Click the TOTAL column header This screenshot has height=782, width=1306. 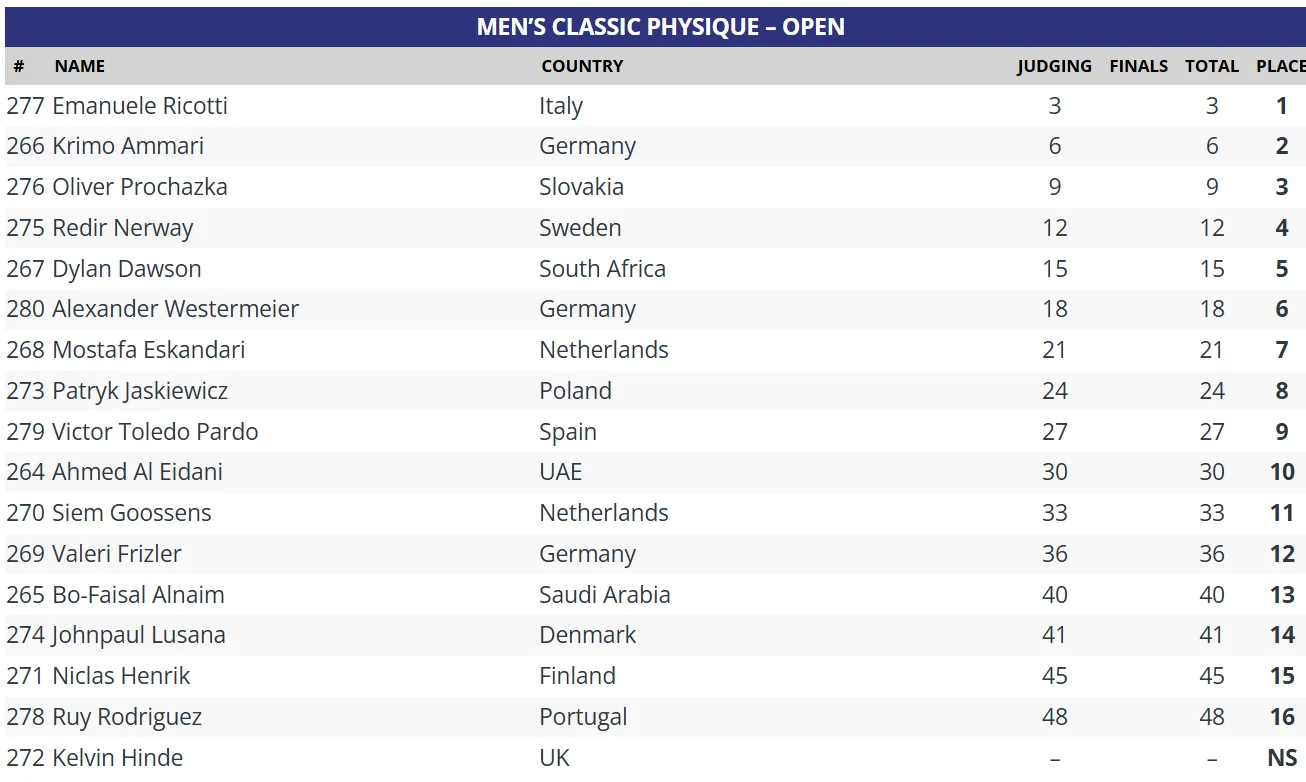click(1211, 66)
